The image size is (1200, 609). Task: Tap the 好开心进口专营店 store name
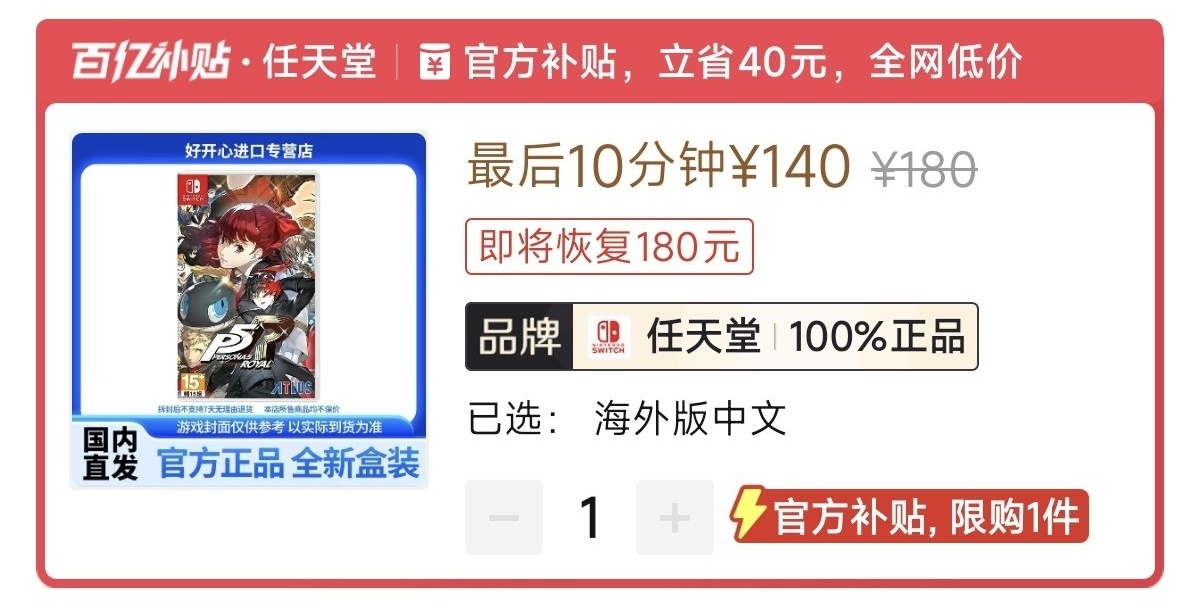(x=249, y=151)
